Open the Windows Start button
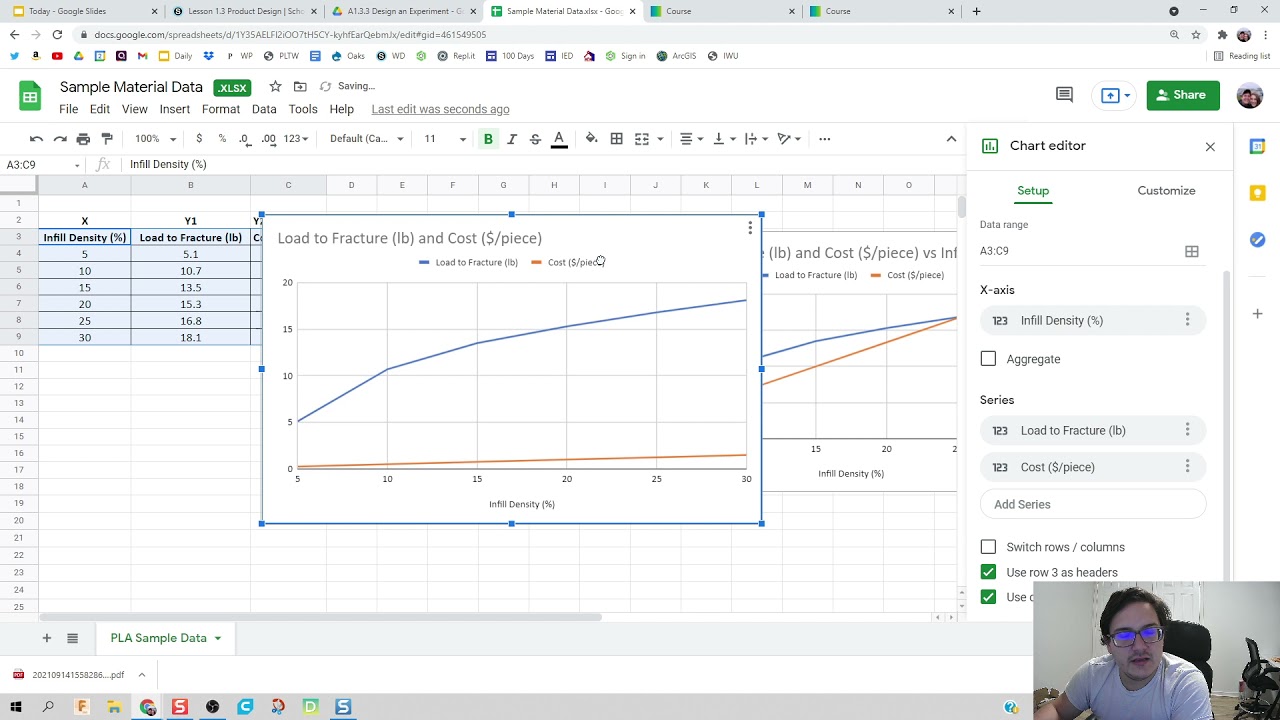This screenshot has width=1280, height=720. [x=16, y=707]
